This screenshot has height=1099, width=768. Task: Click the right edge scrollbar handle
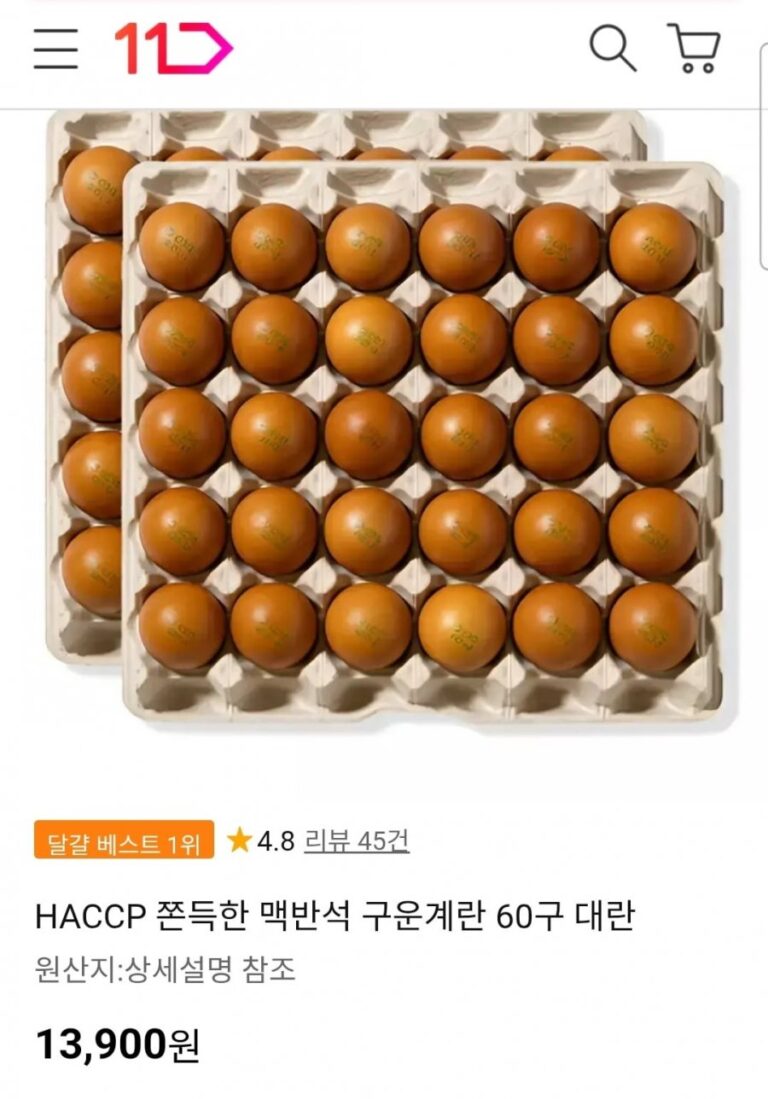[764, 156]
